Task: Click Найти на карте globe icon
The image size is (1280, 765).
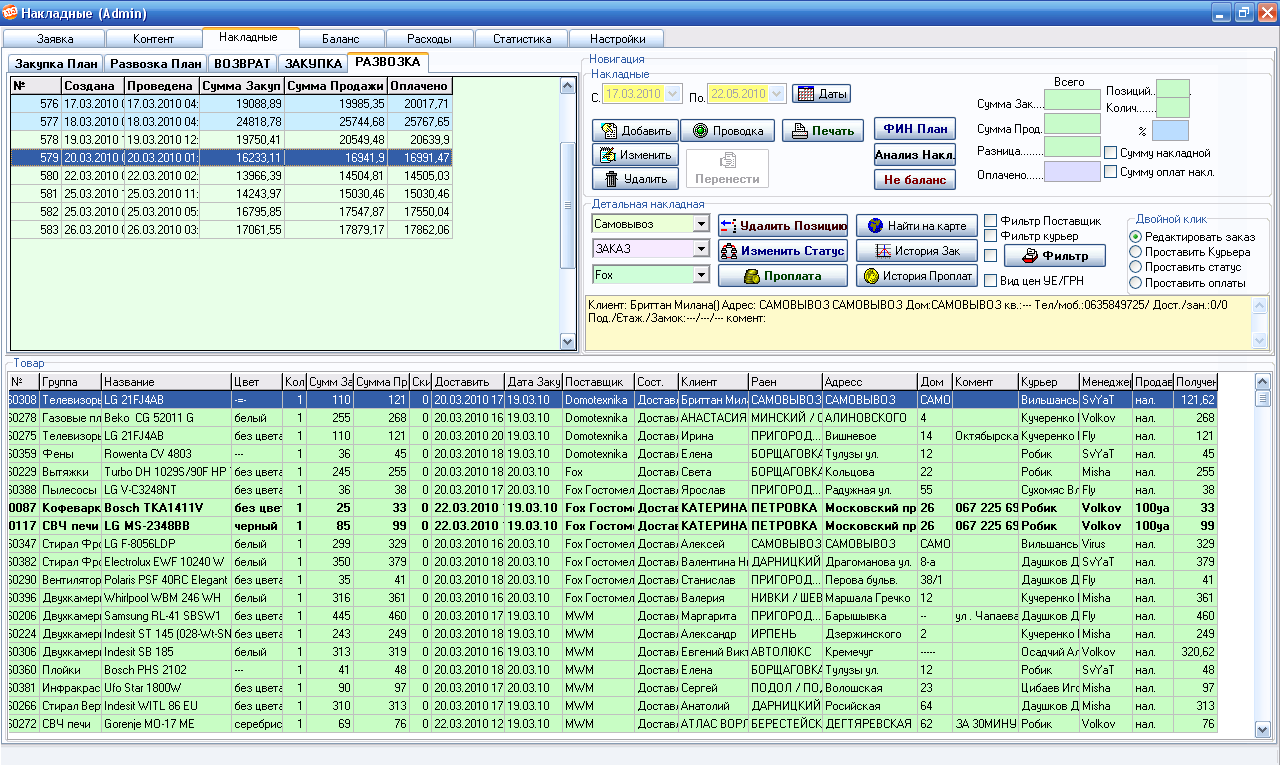Action: 875,226
